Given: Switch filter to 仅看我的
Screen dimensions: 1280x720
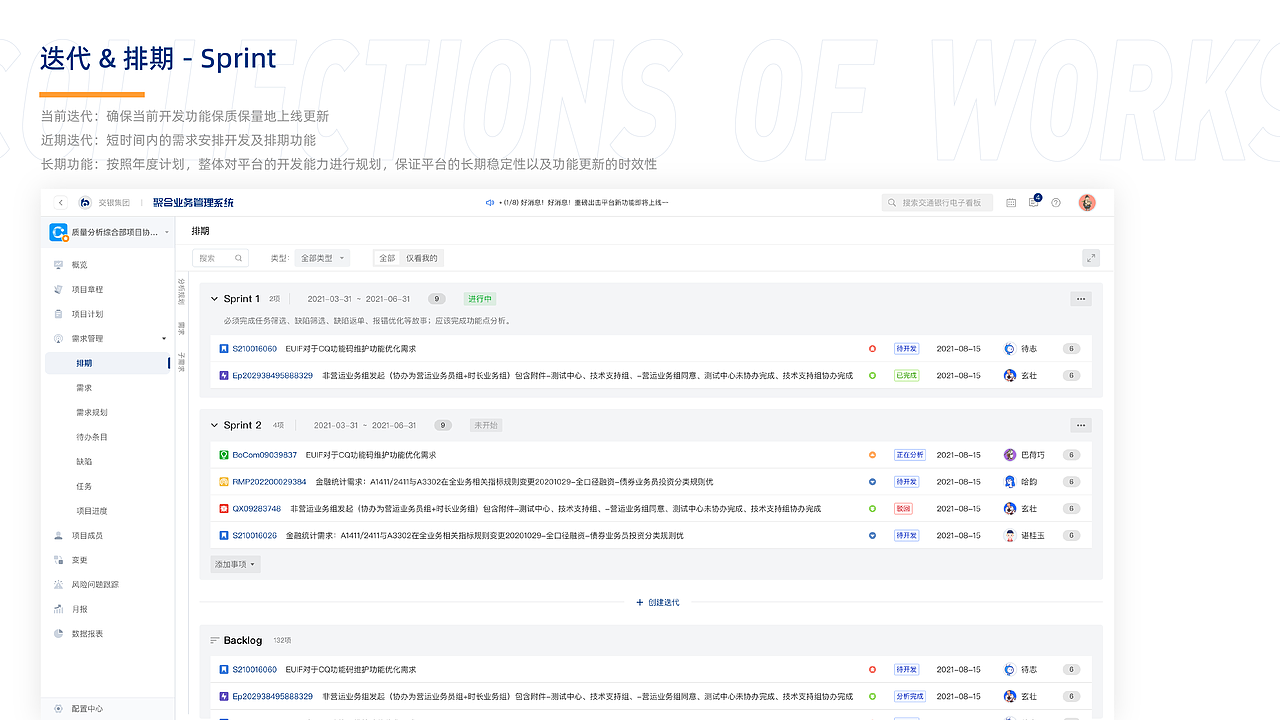Looking at the screenshot, I should click(422, 258).
